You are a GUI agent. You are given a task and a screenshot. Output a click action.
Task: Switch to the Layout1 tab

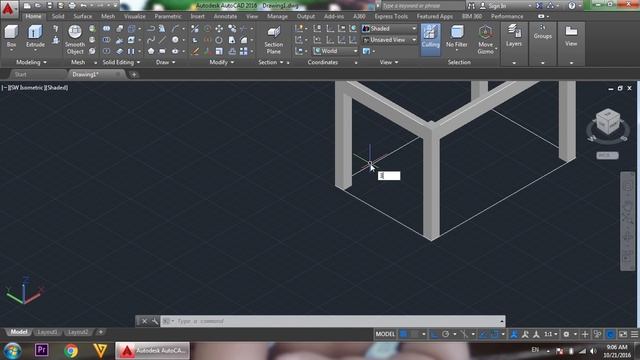point(47,332)
